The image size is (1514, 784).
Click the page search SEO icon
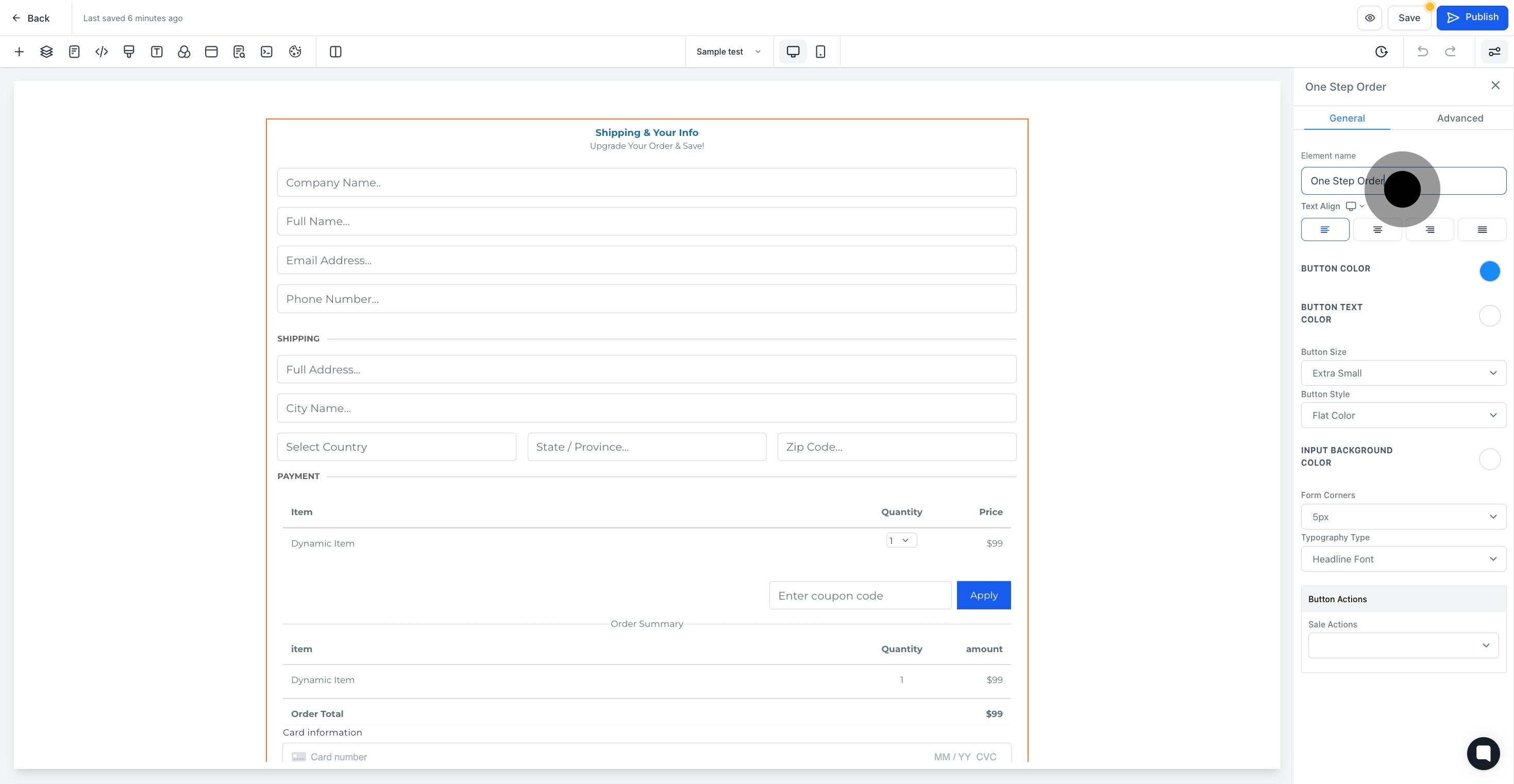point(239,52)
